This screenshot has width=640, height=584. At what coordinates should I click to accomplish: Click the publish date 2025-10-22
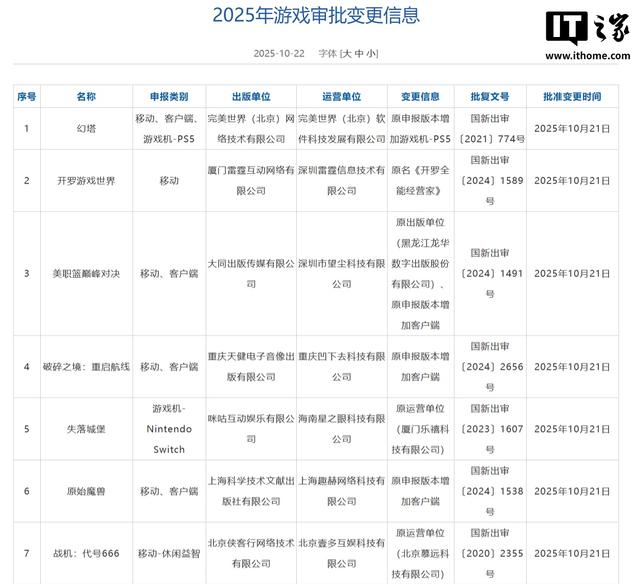click(x=279, y=53)
